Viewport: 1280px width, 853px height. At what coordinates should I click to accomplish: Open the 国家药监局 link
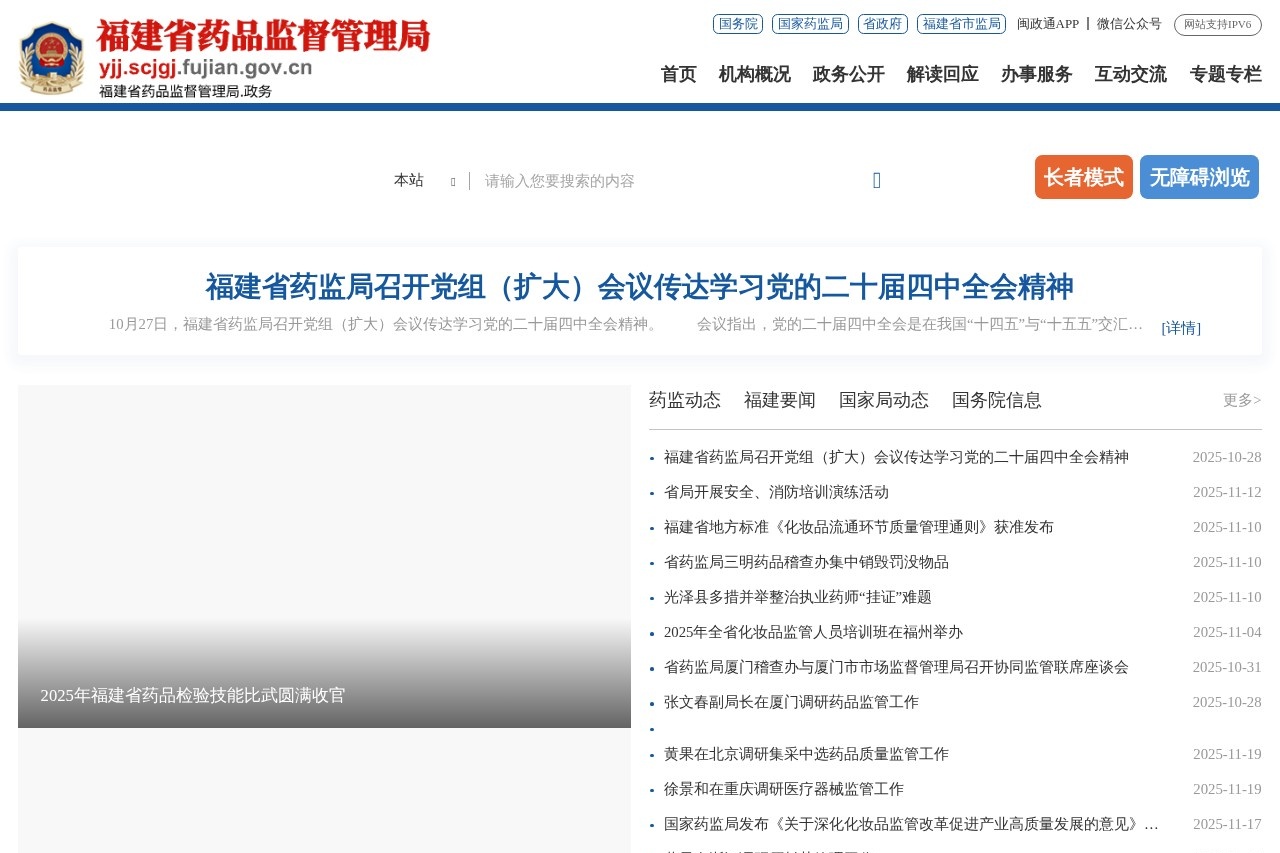click(x=810, y=24)
